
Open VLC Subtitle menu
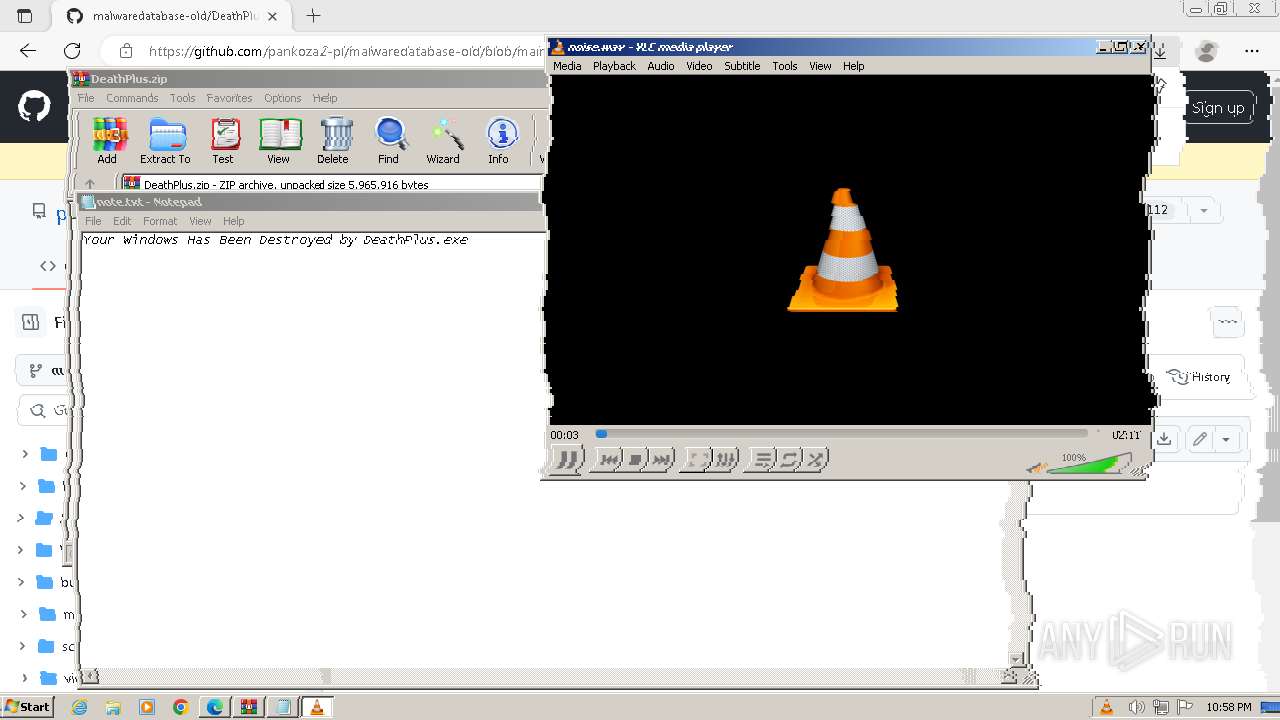742,66
